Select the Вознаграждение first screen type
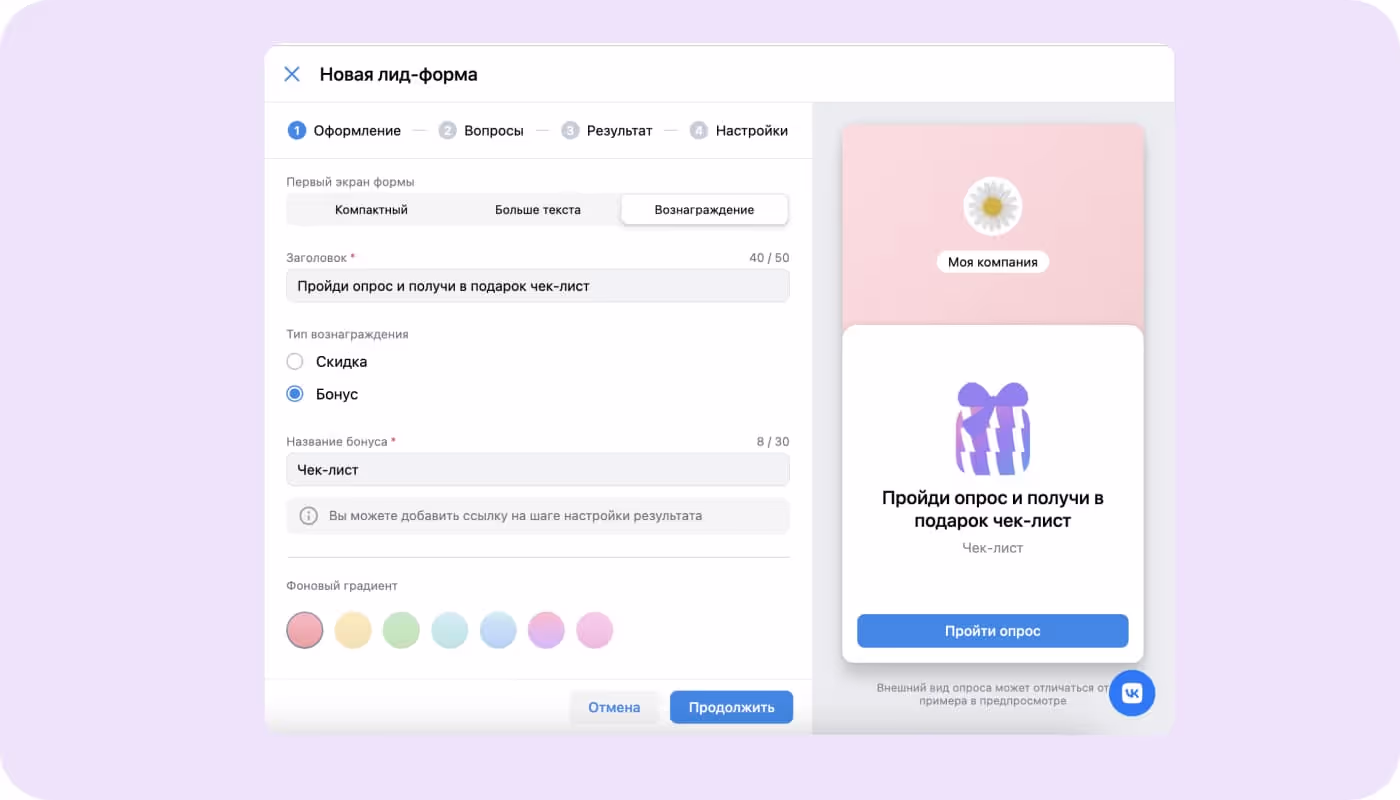The height and width of the screenshot is (800, 1400). pyautogui.click(x=704, y=210)
